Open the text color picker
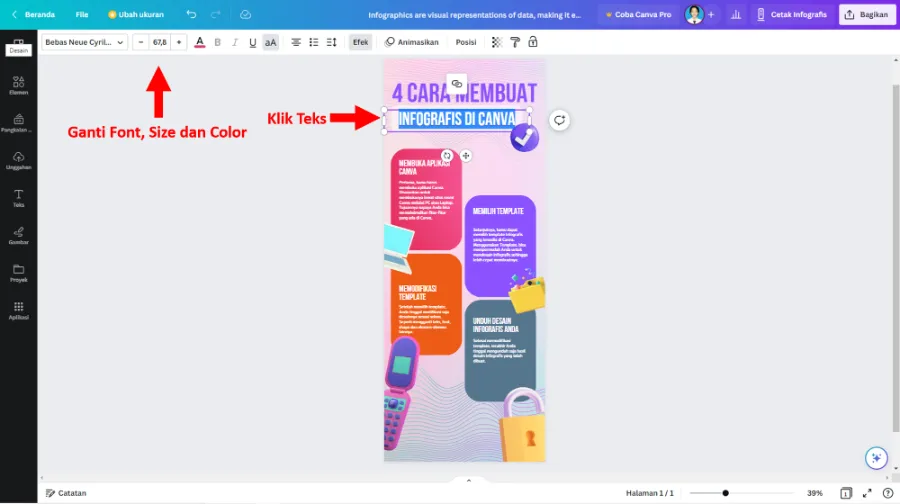Screen dimensions: 900x504 (x=199, y=42)
